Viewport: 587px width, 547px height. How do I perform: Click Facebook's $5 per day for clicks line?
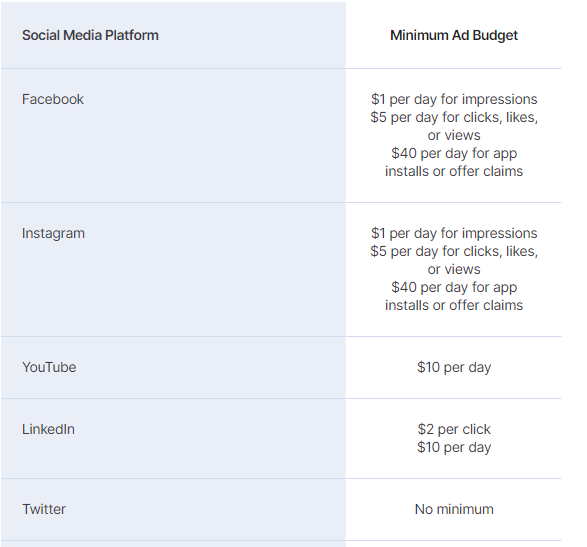454,117
